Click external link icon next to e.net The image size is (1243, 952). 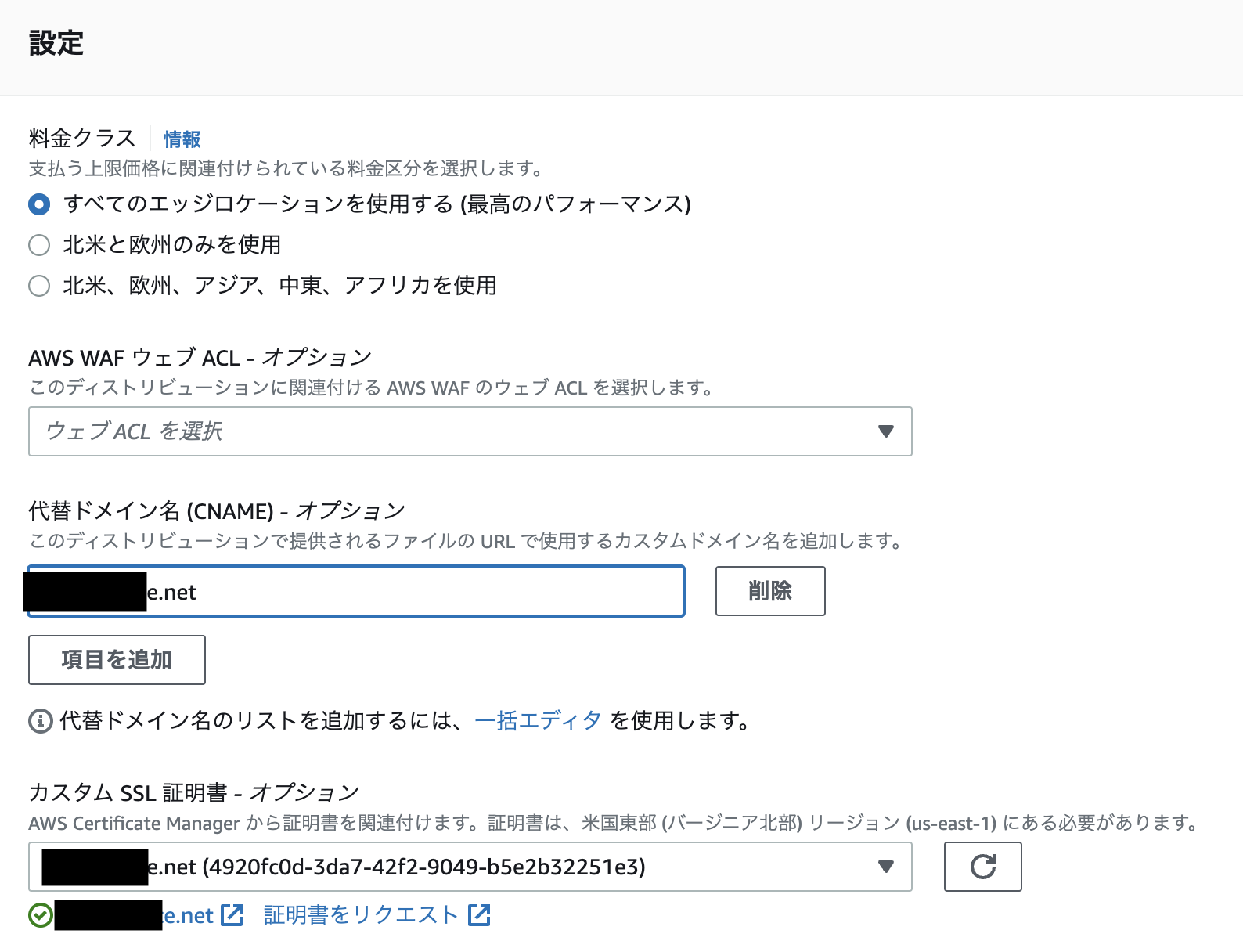coord(232,915)
